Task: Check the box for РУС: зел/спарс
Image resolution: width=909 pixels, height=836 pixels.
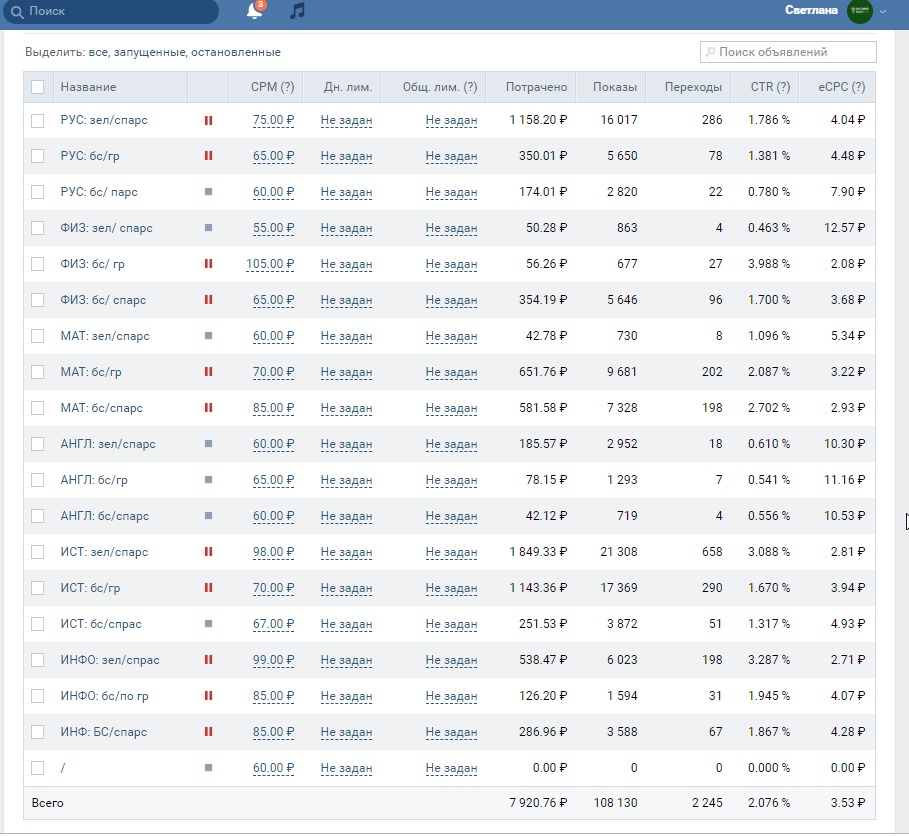Action: [x=38, y=121]
